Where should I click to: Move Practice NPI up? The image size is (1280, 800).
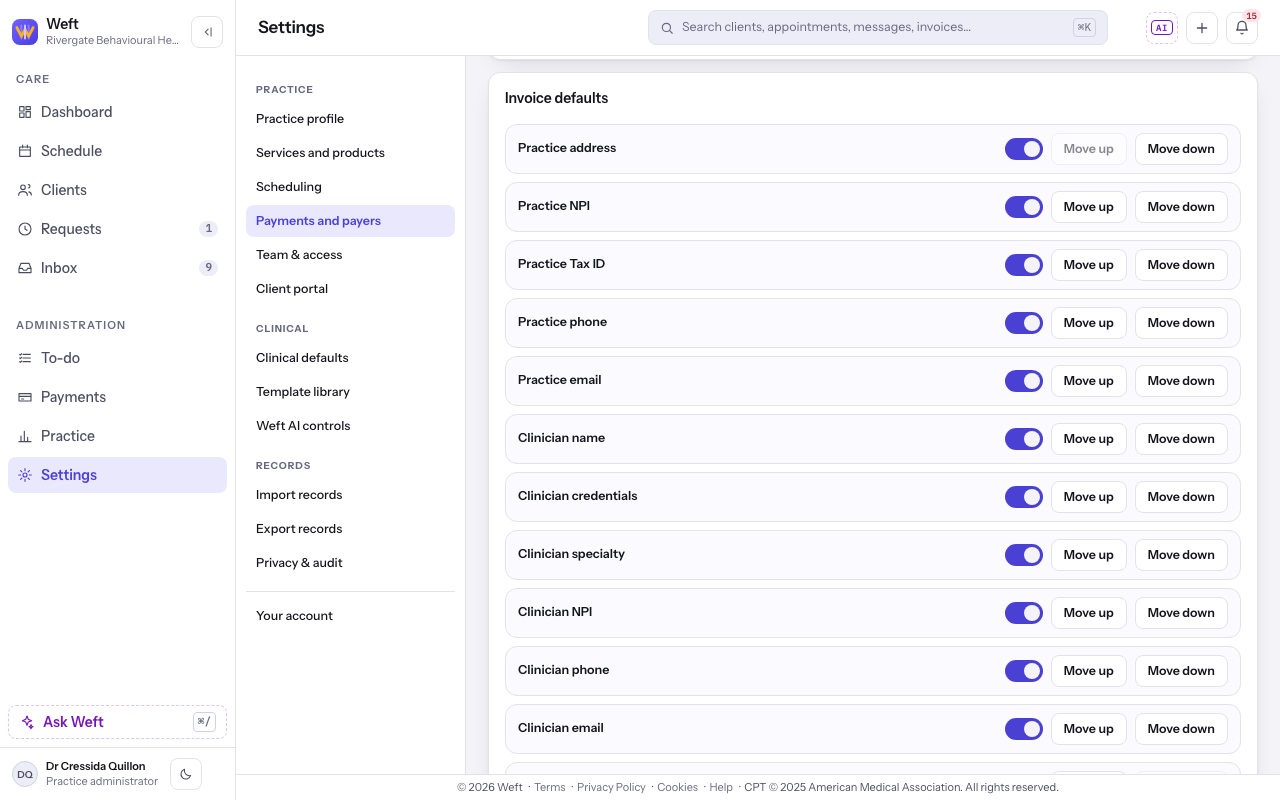1089,207
